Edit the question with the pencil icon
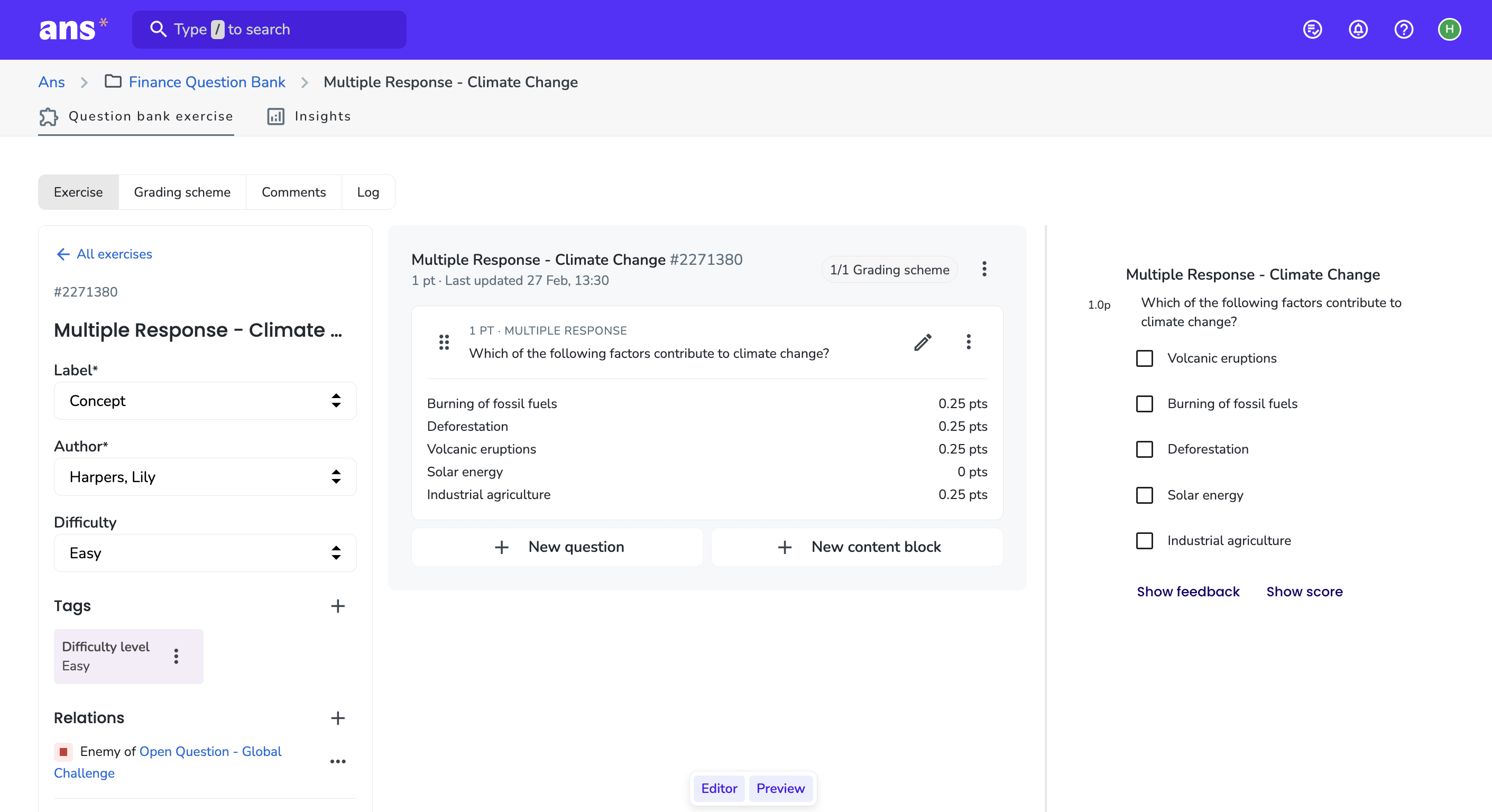The width and height of the screenshot is (1492, 812). [x=923, y=342]
